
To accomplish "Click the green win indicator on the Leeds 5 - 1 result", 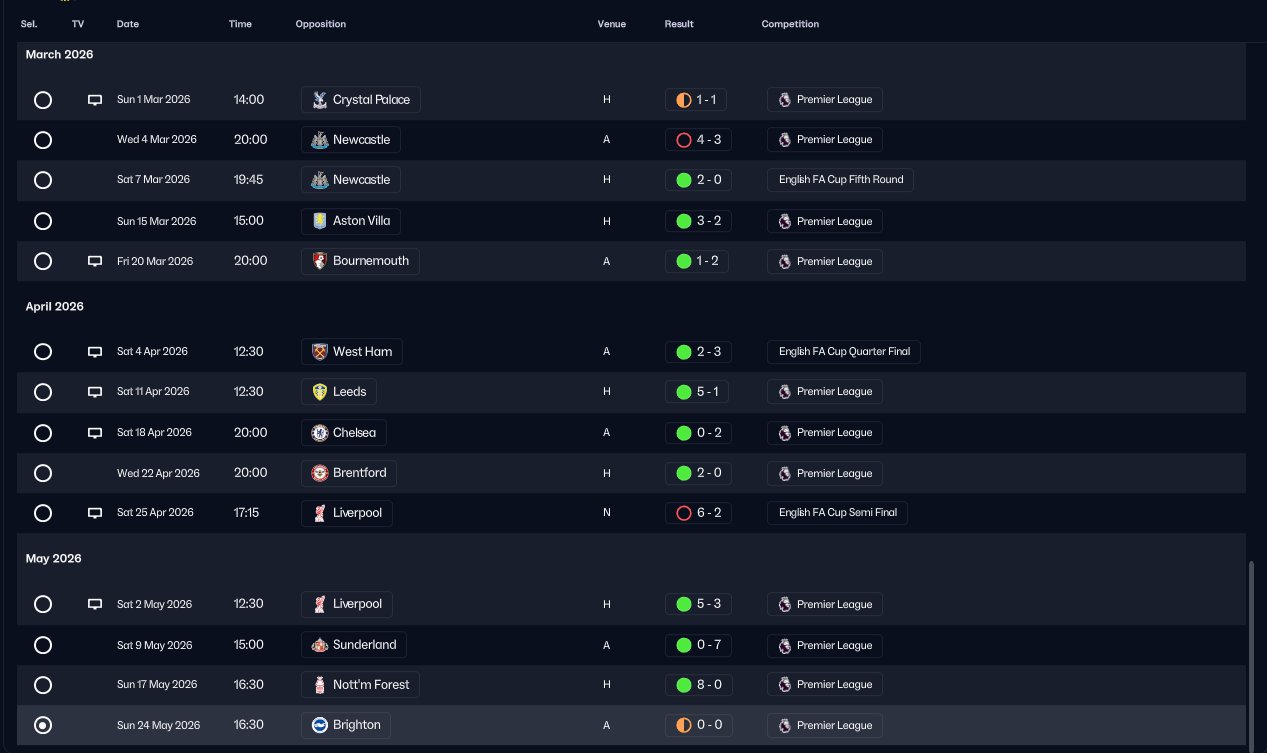I will [684, 392].
